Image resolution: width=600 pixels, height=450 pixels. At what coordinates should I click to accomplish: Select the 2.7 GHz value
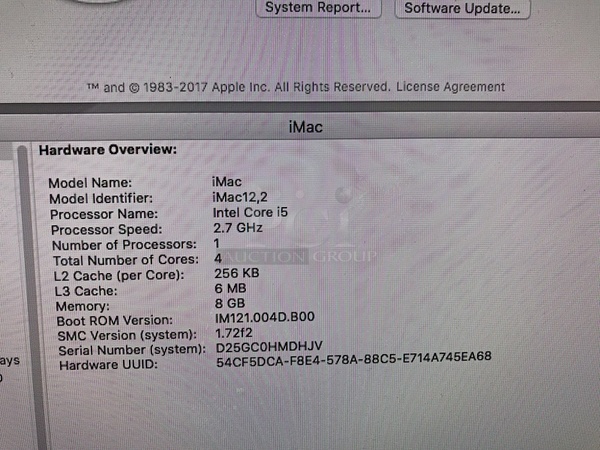click(x=238, y=228)
